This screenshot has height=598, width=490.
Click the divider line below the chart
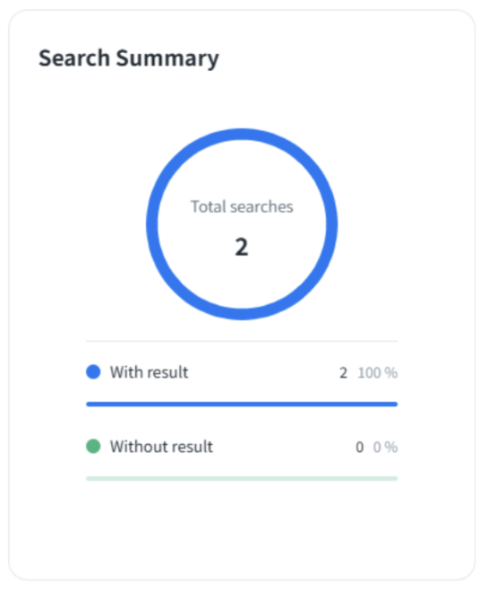point(242,341)
